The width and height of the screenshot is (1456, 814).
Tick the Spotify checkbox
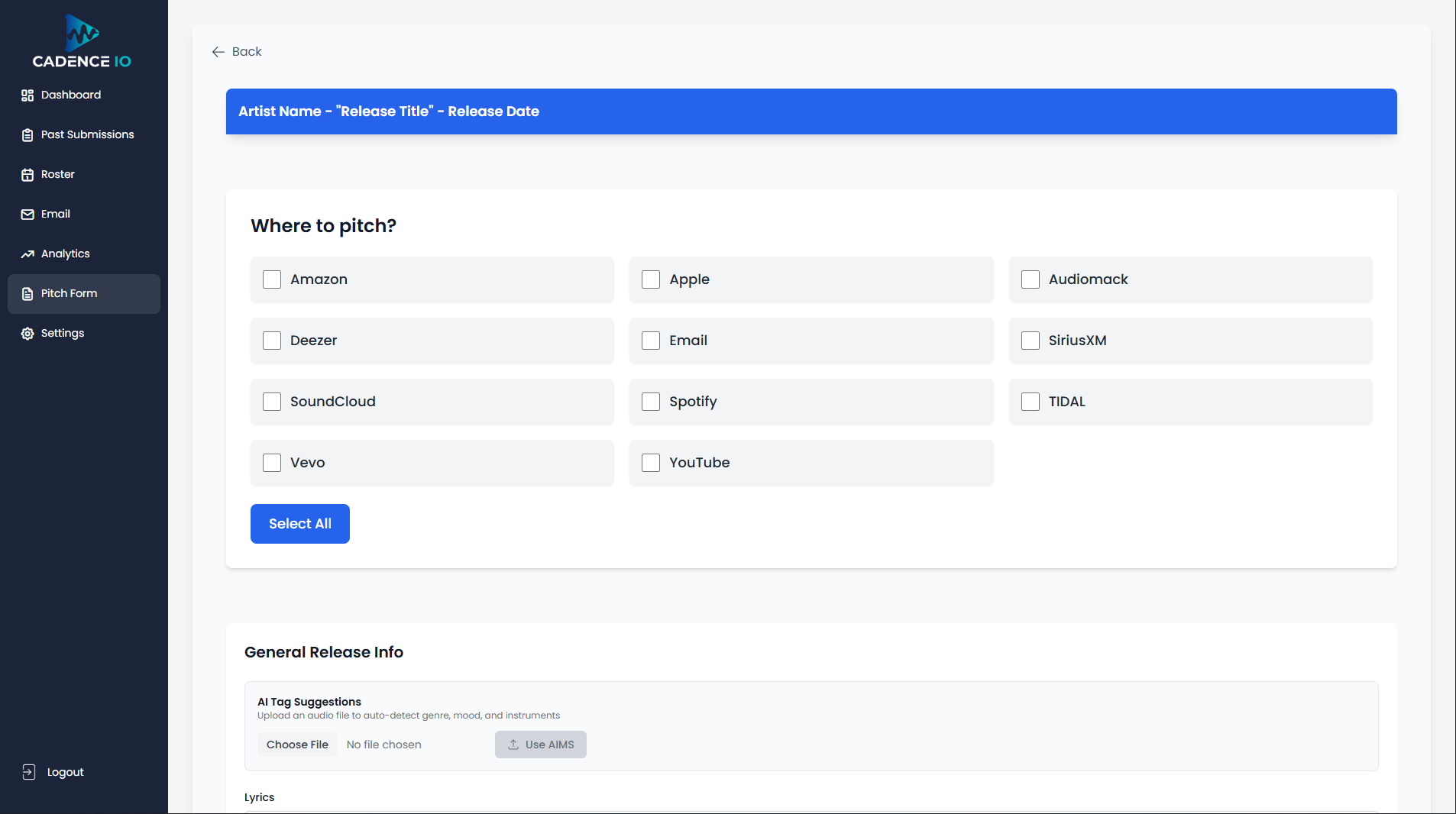click(651, 402)
